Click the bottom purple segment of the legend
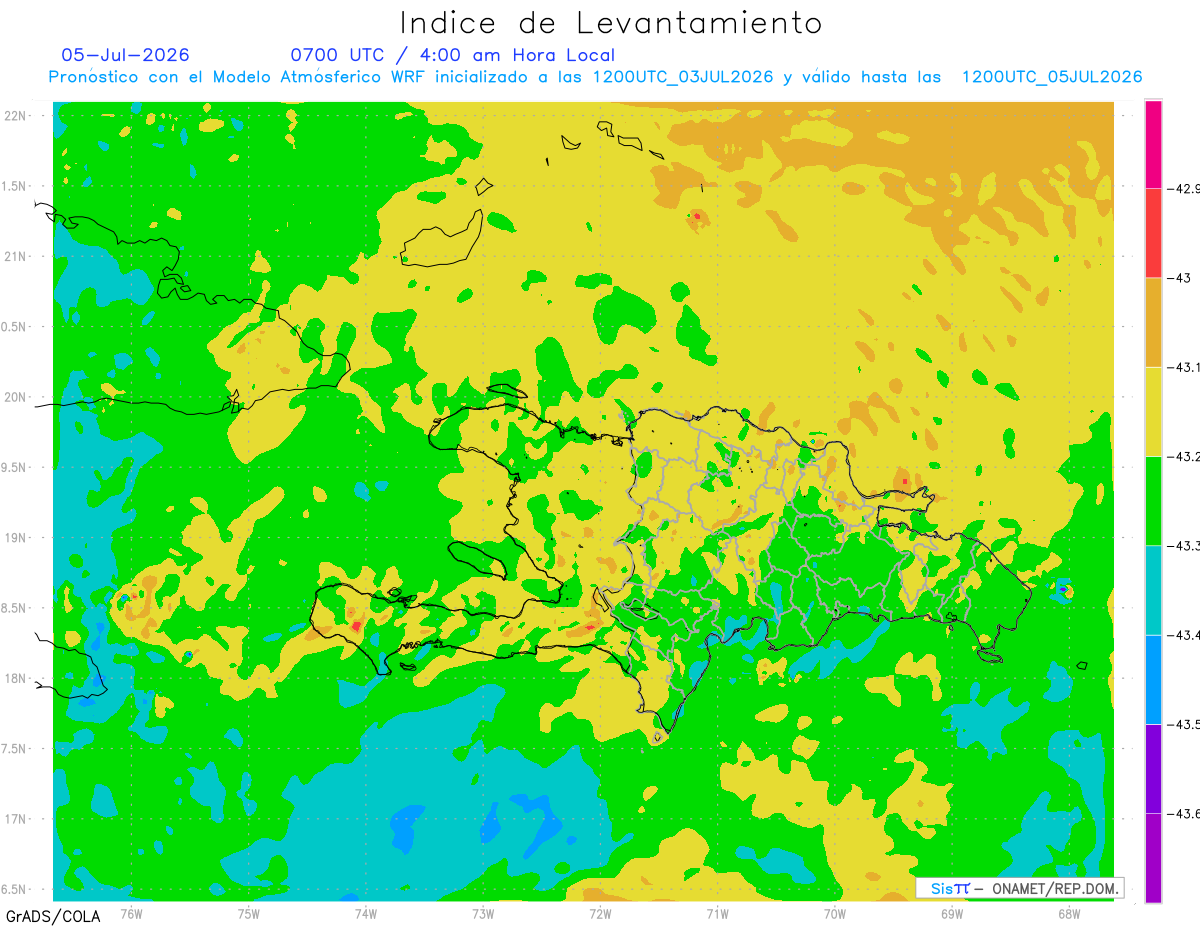 pyautogui.click(x=1153, y=858)
